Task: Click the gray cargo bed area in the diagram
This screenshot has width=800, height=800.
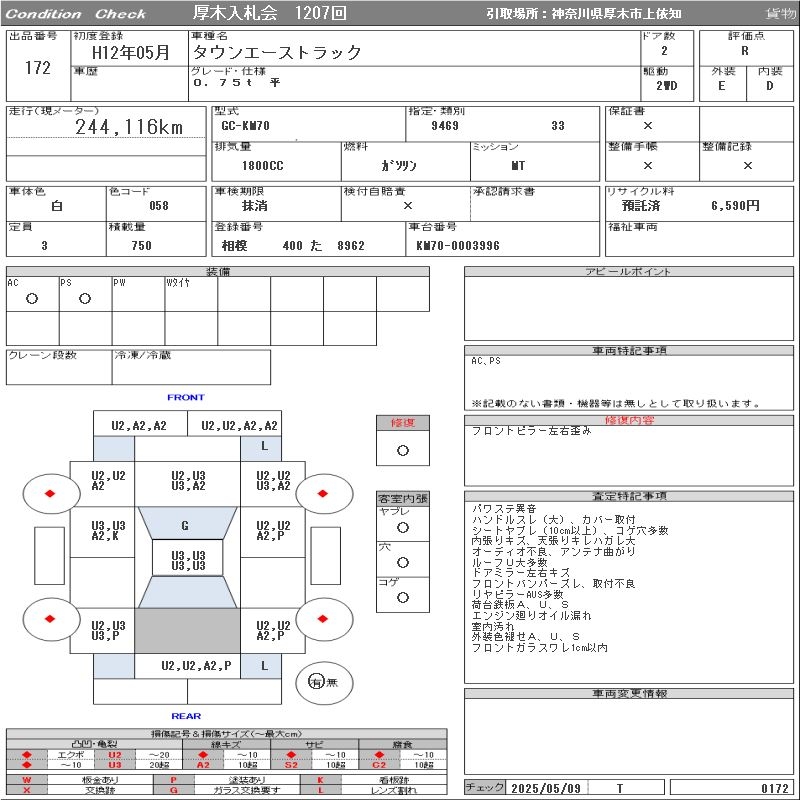Action: pyautogui.click(x=187, y=630)
